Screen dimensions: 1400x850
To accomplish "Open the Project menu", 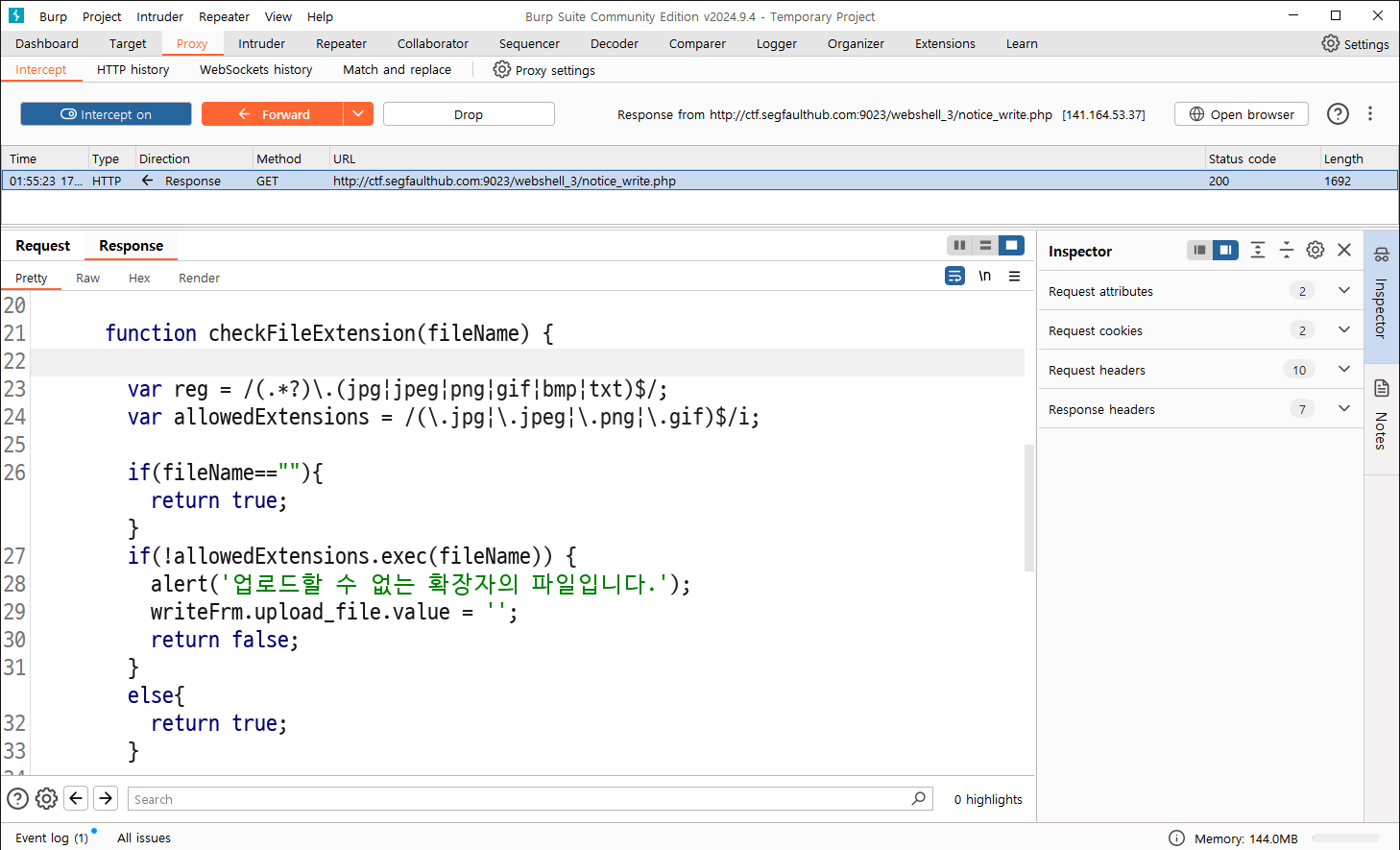I will [102, 16].
